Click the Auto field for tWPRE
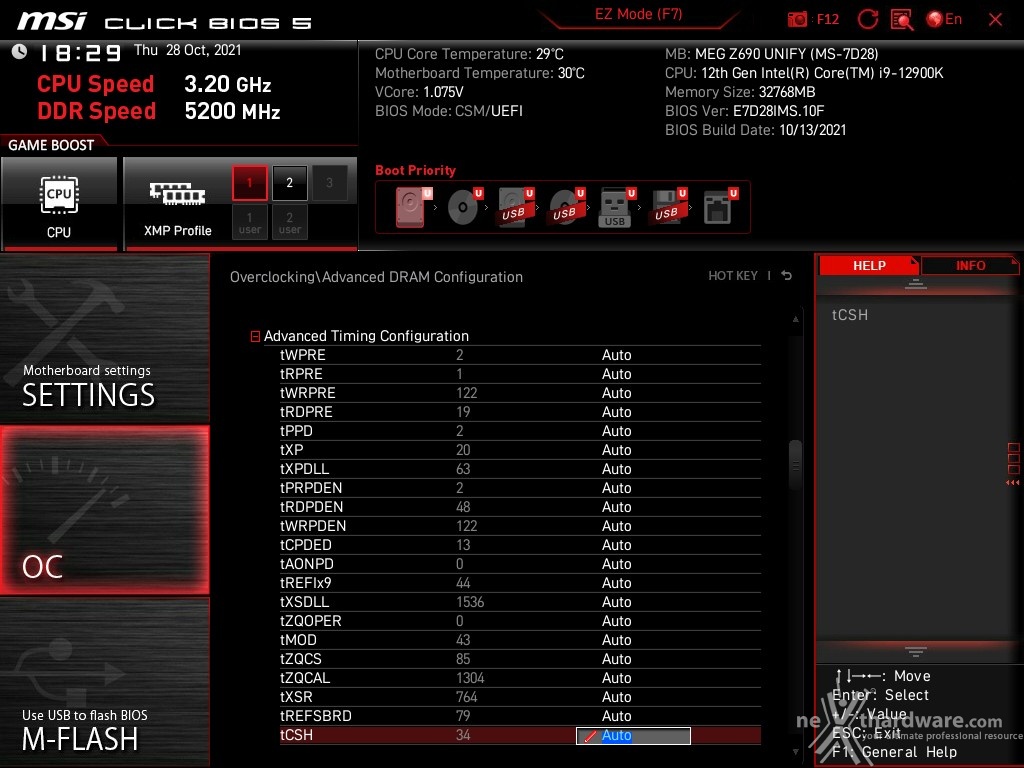Image resolution: width=1024 pixels, height=768 pixels. tap(616, 355)
